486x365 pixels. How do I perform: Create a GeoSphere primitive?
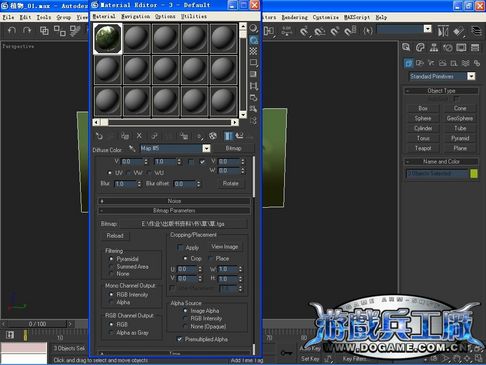pyautogui.click(x=460, y=118)
